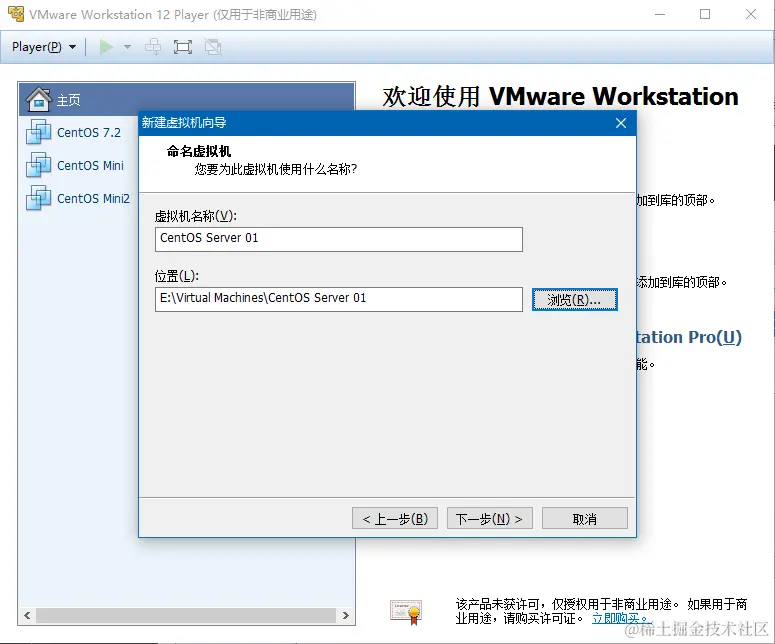Image resolution: width=775 pixels, height=644 pixels.
Task: Click the location path input field
Action: click(339, 299)
